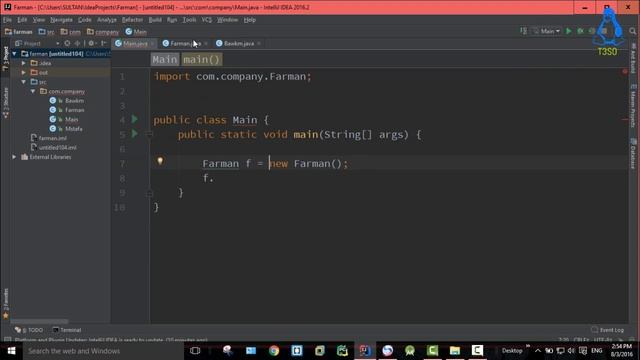Viewport: 640px width, 360px height.
Task: Open the Refactor menu
Action: click(132, 20)
